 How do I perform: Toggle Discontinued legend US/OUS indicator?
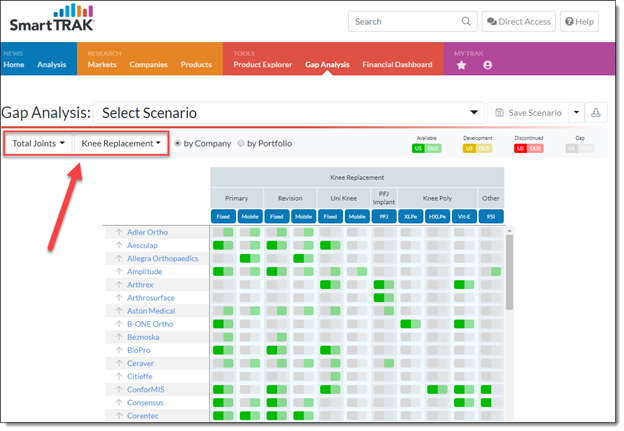[528, 148]
